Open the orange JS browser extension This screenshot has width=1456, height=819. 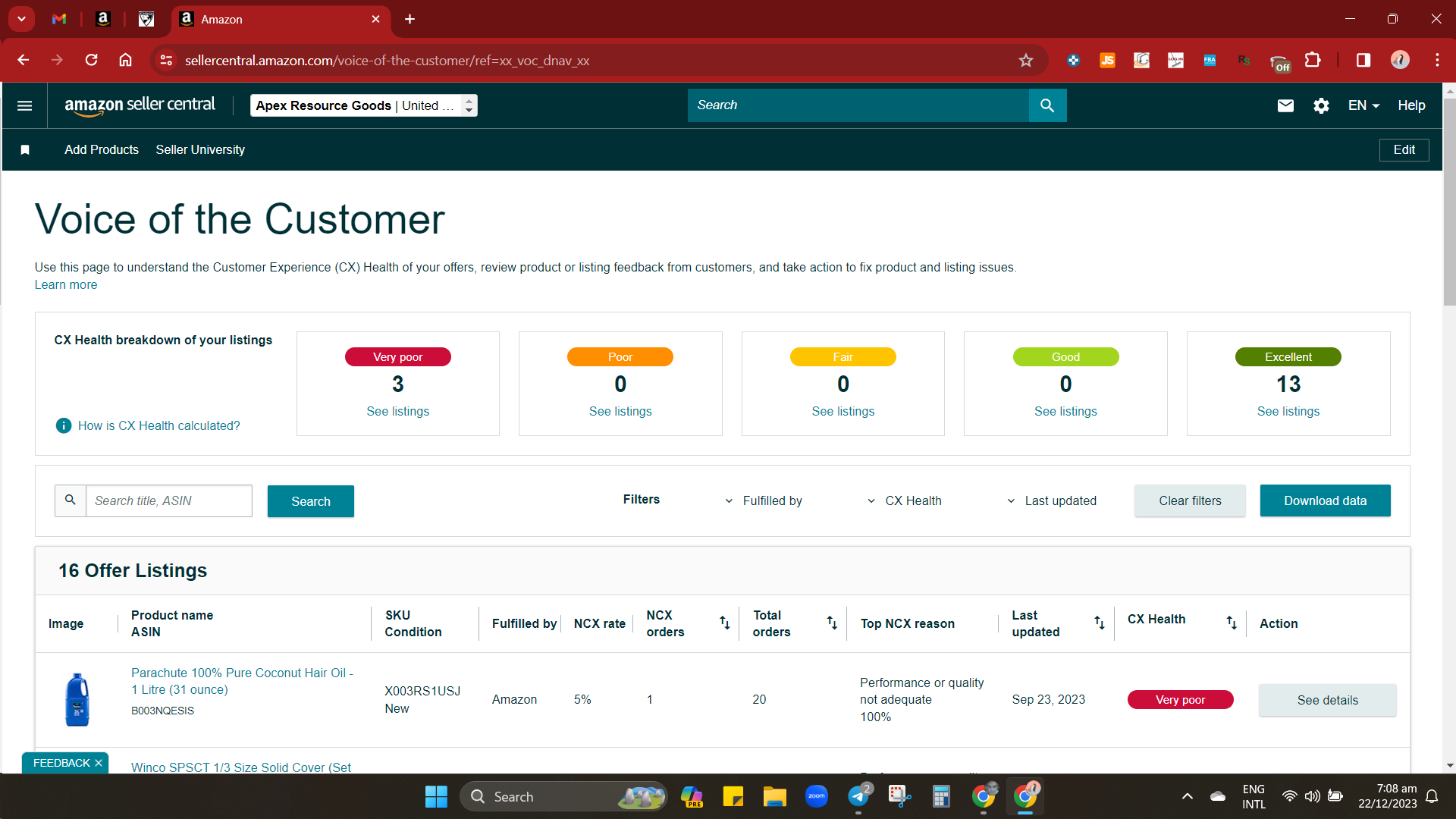[x=1107, y=61]
